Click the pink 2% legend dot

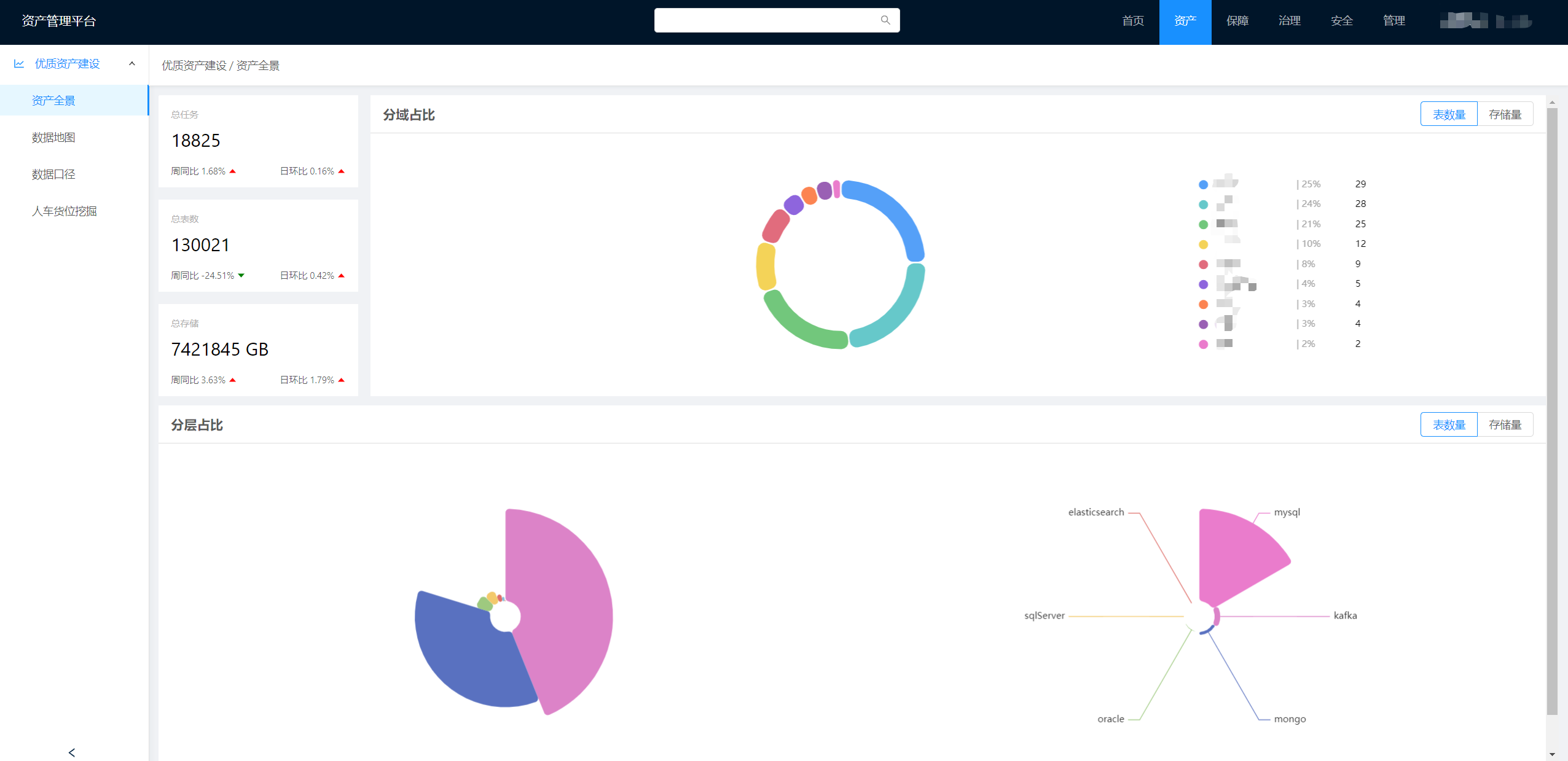1203,345
